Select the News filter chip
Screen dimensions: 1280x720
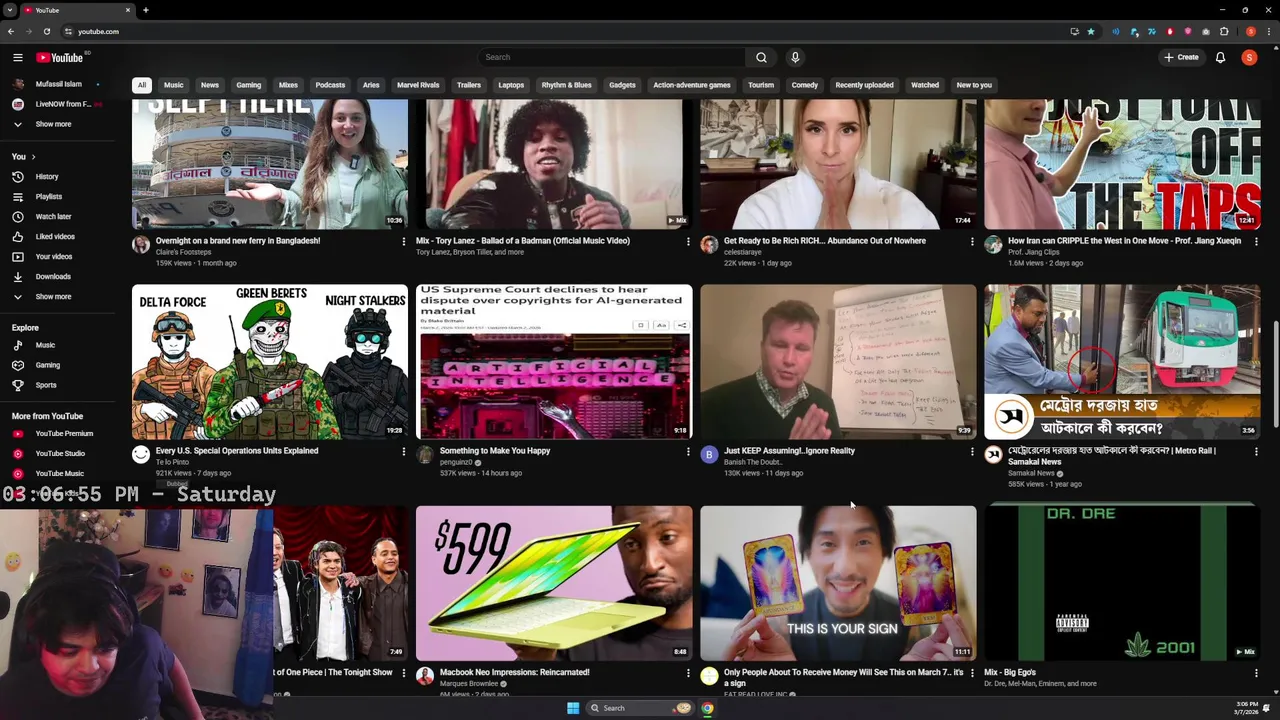pos(210,85)
